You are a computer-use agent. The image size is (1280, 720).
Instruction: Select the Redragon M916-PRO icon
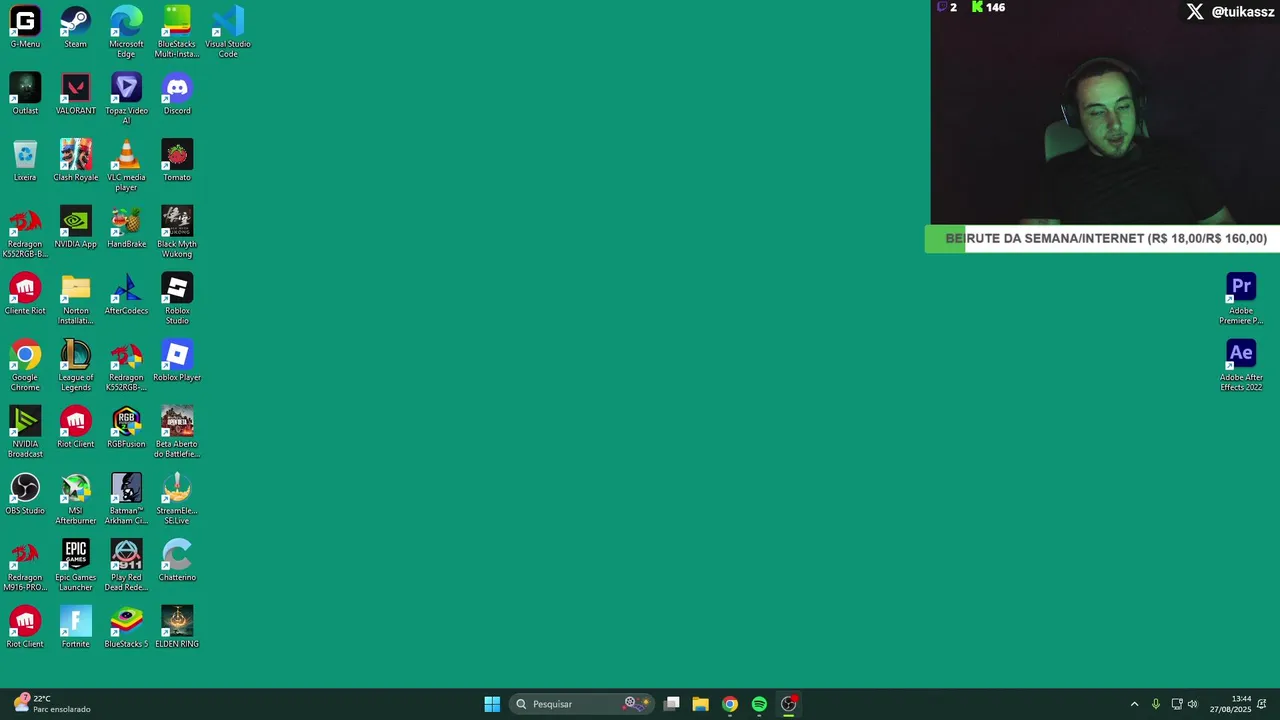(x=25, y=566)
